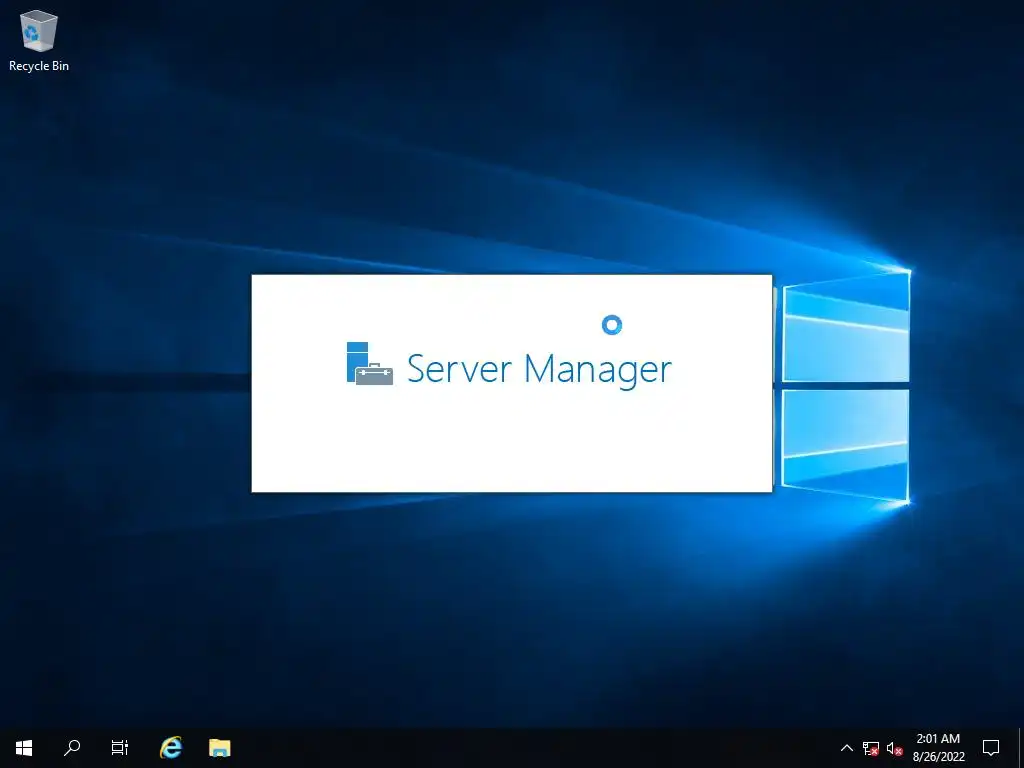Show hidden system tray icons
Image resolution: width=1024 pixels, height=768 pixels.
(x=846, y=748)
